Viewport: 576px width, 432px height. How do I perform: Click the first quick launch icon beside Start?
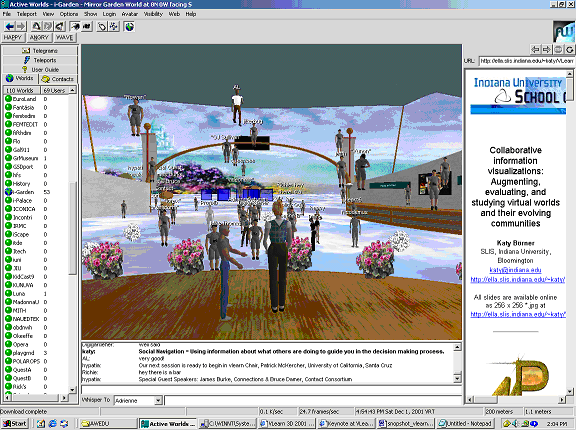click(40, 424)
